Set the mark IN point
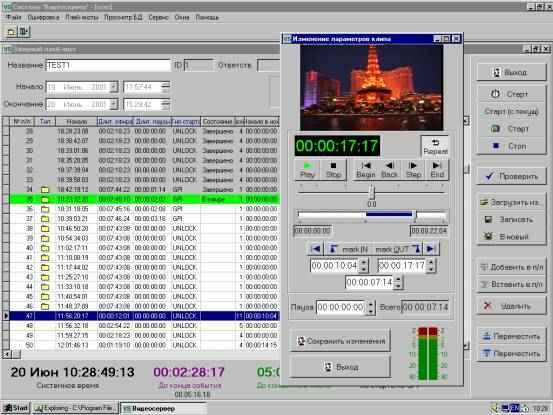Image resolution: width=553 pixels, height=415 pixels. (x=348, y=249)
